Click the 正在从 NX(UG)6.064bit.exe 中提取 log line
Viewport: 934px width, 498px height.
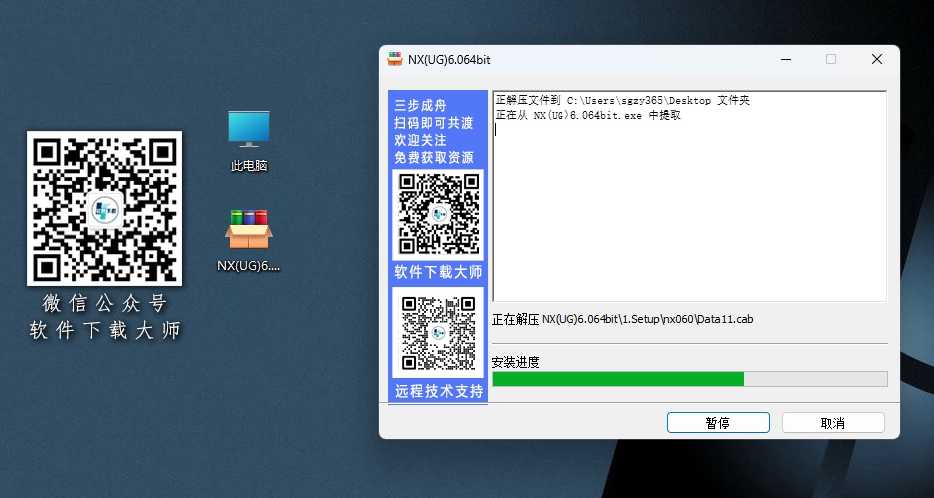tap(588, 116)
